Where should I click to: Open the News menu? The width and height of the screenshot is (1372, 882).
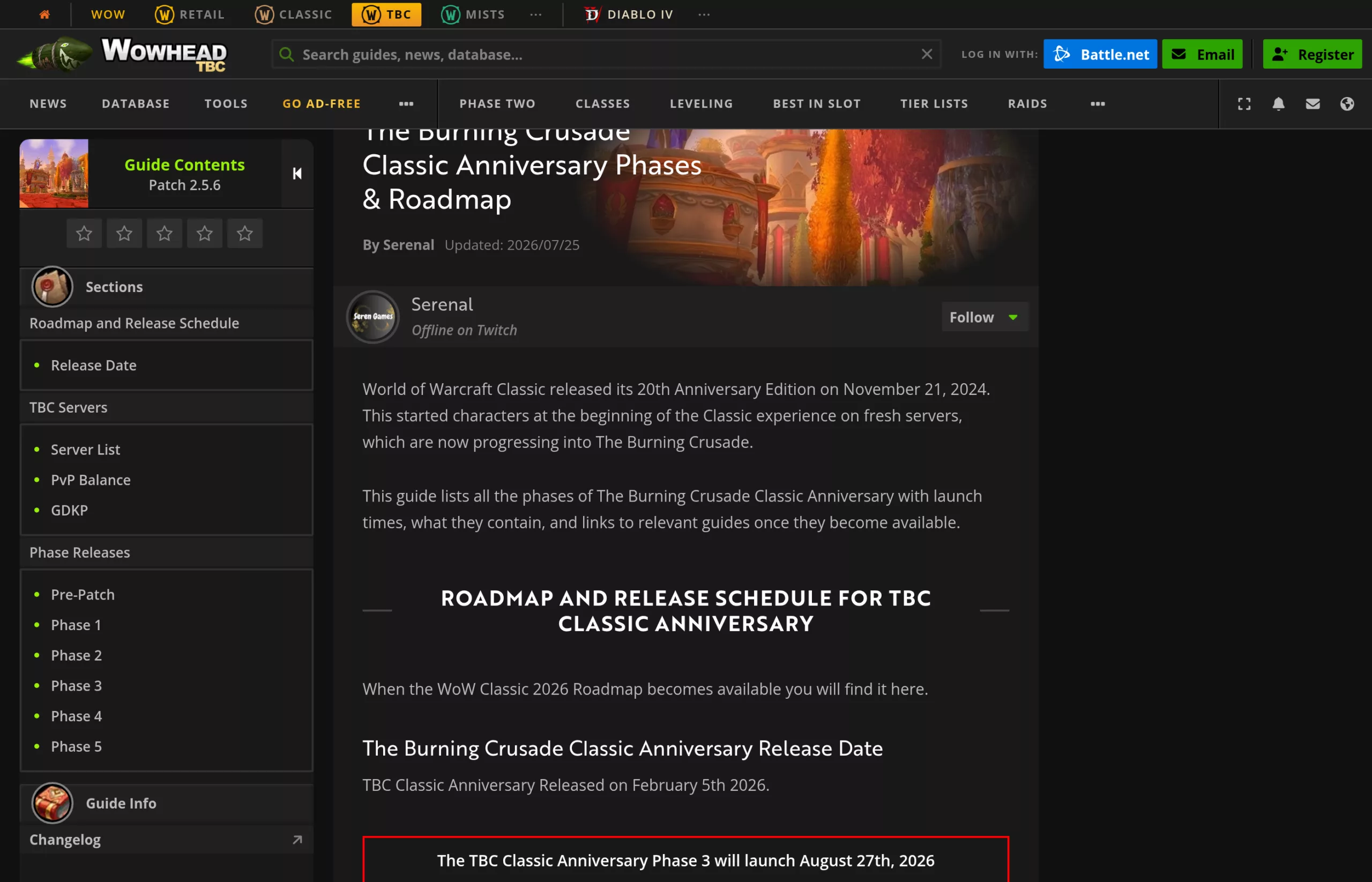tap(48, 103)
